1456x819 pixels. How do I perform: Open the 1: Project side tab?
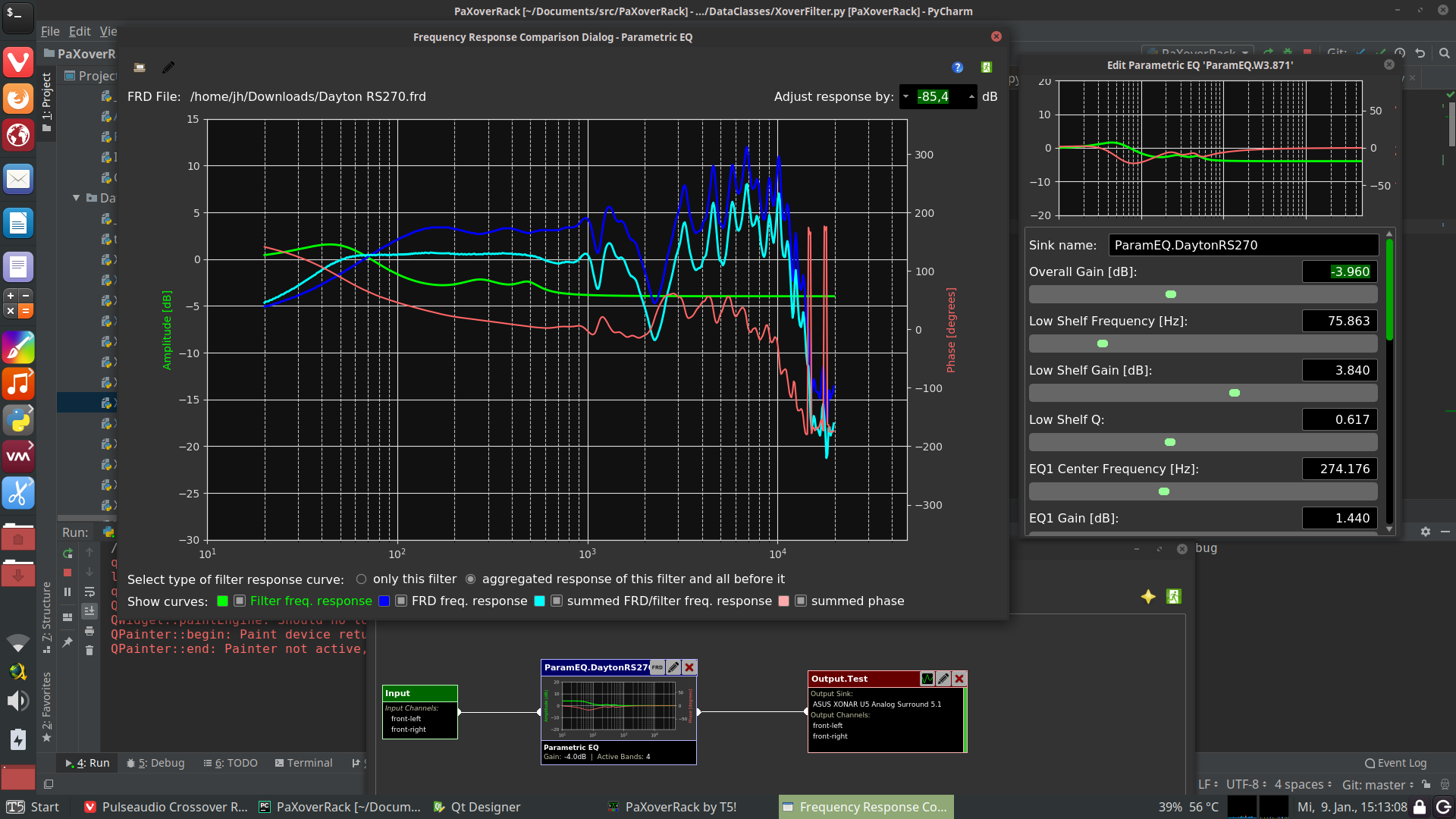coord(47,102)
